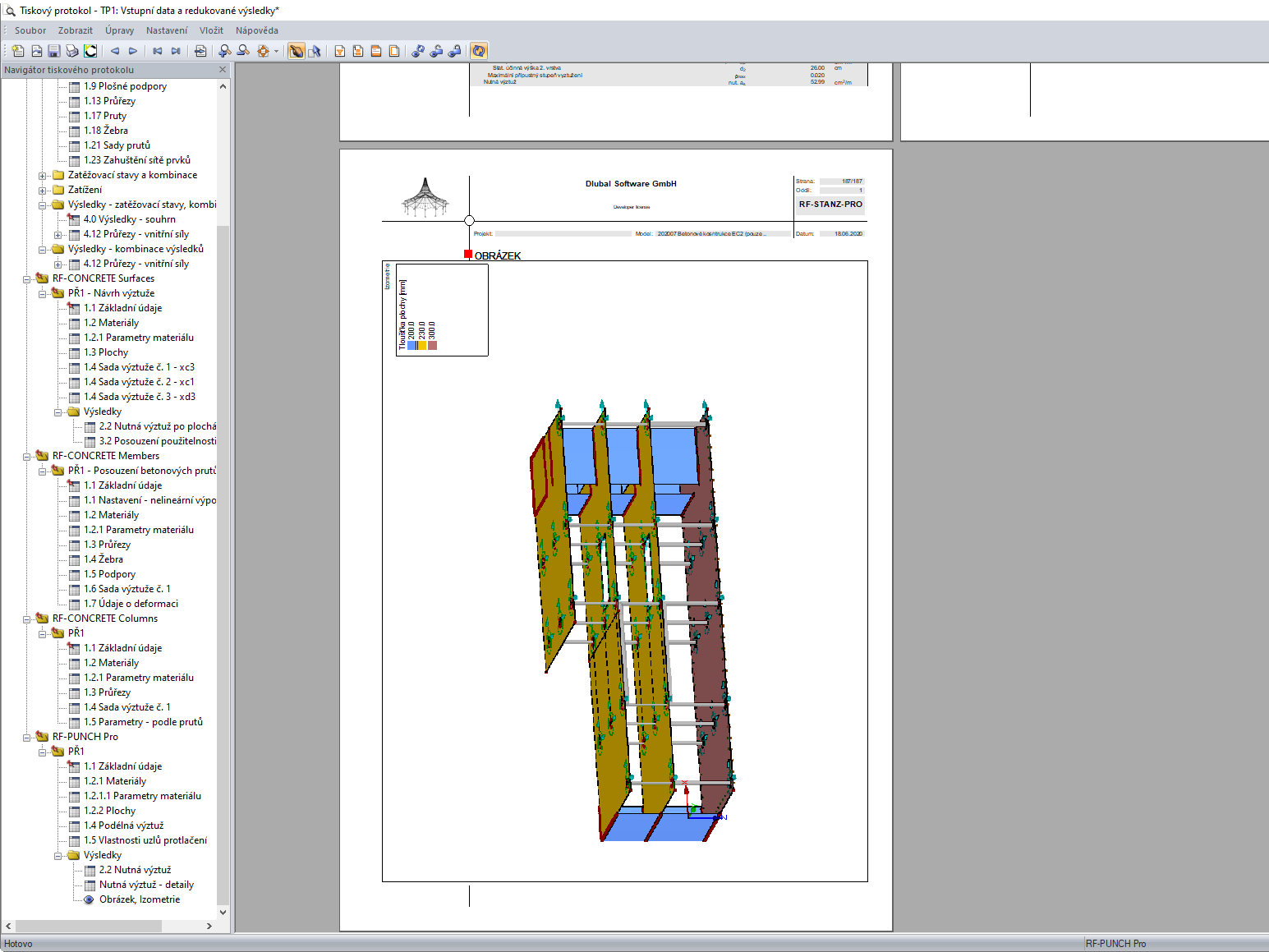Click the blue 200.0 thickness legend swatch
This screenshot has width=1269, height=952.
pyautogui.click(x=412, y=346)
